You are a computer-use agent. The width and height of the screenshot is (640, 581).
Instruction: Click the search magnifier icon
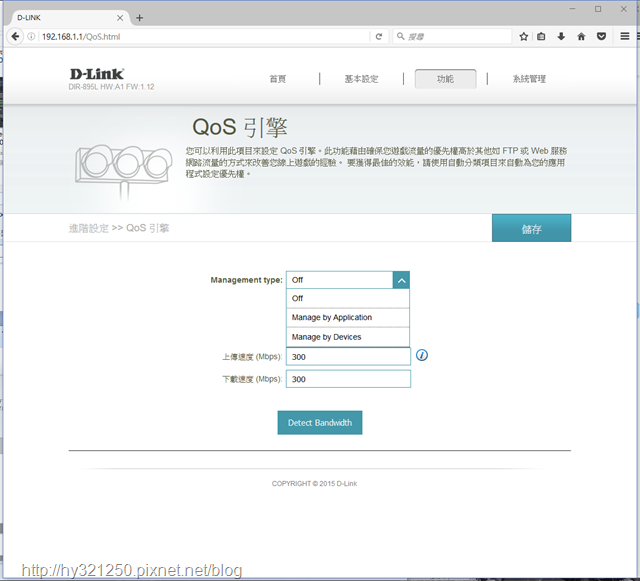[400, 36]
